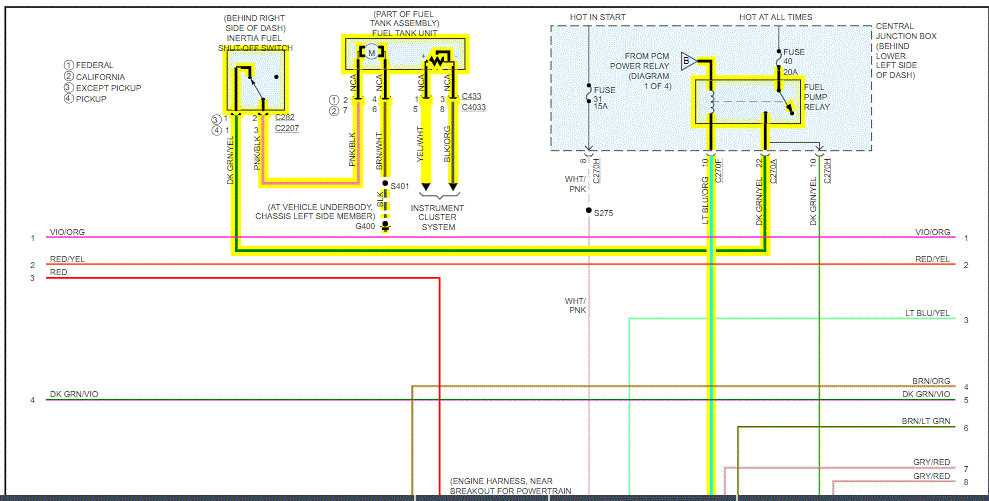Click 'DK GRN/YEL' label below inertia switch

[x=230, y=160]
